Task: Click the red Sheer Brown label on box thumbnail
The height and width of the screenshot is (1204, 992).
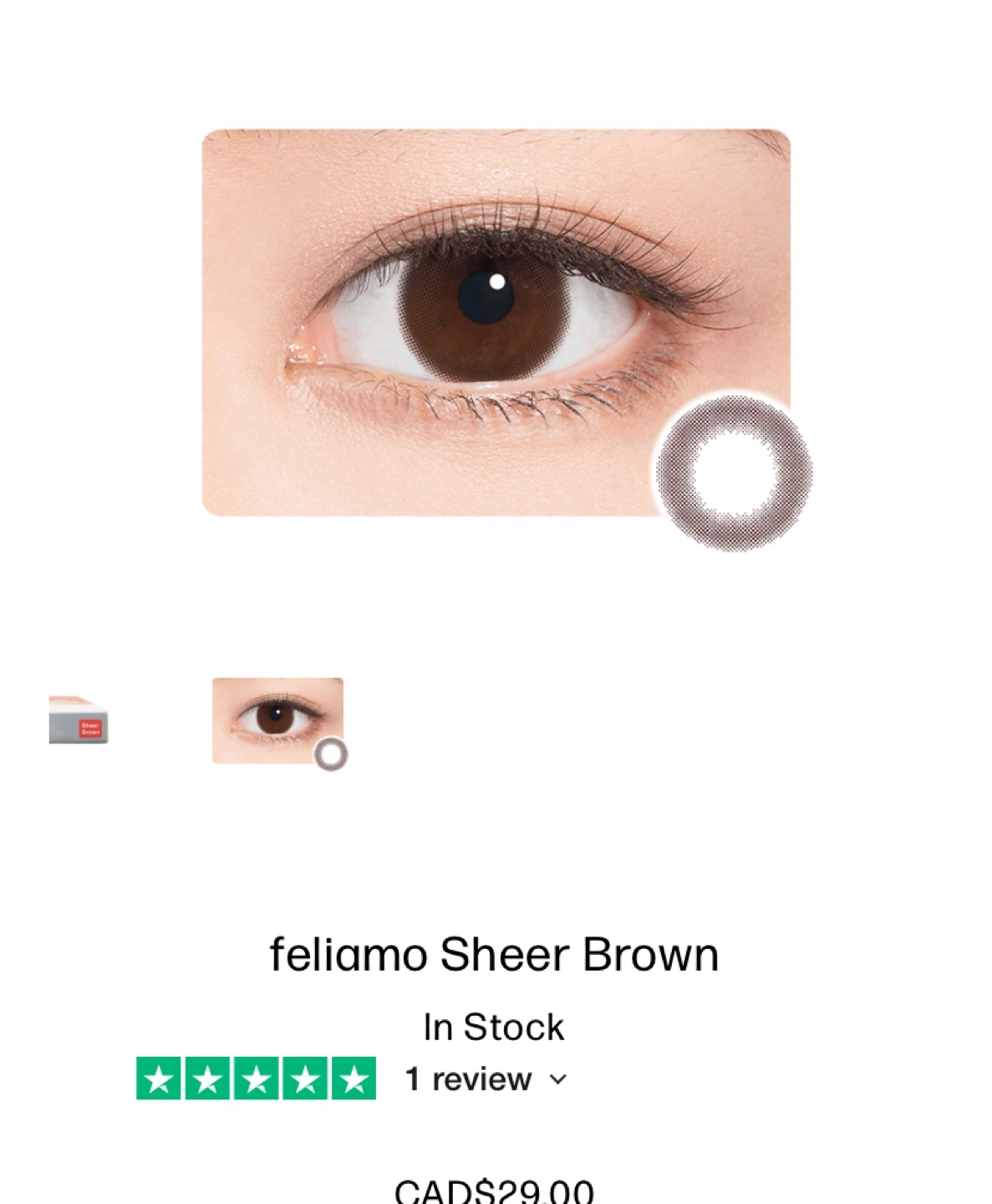Action: (90, 728)
